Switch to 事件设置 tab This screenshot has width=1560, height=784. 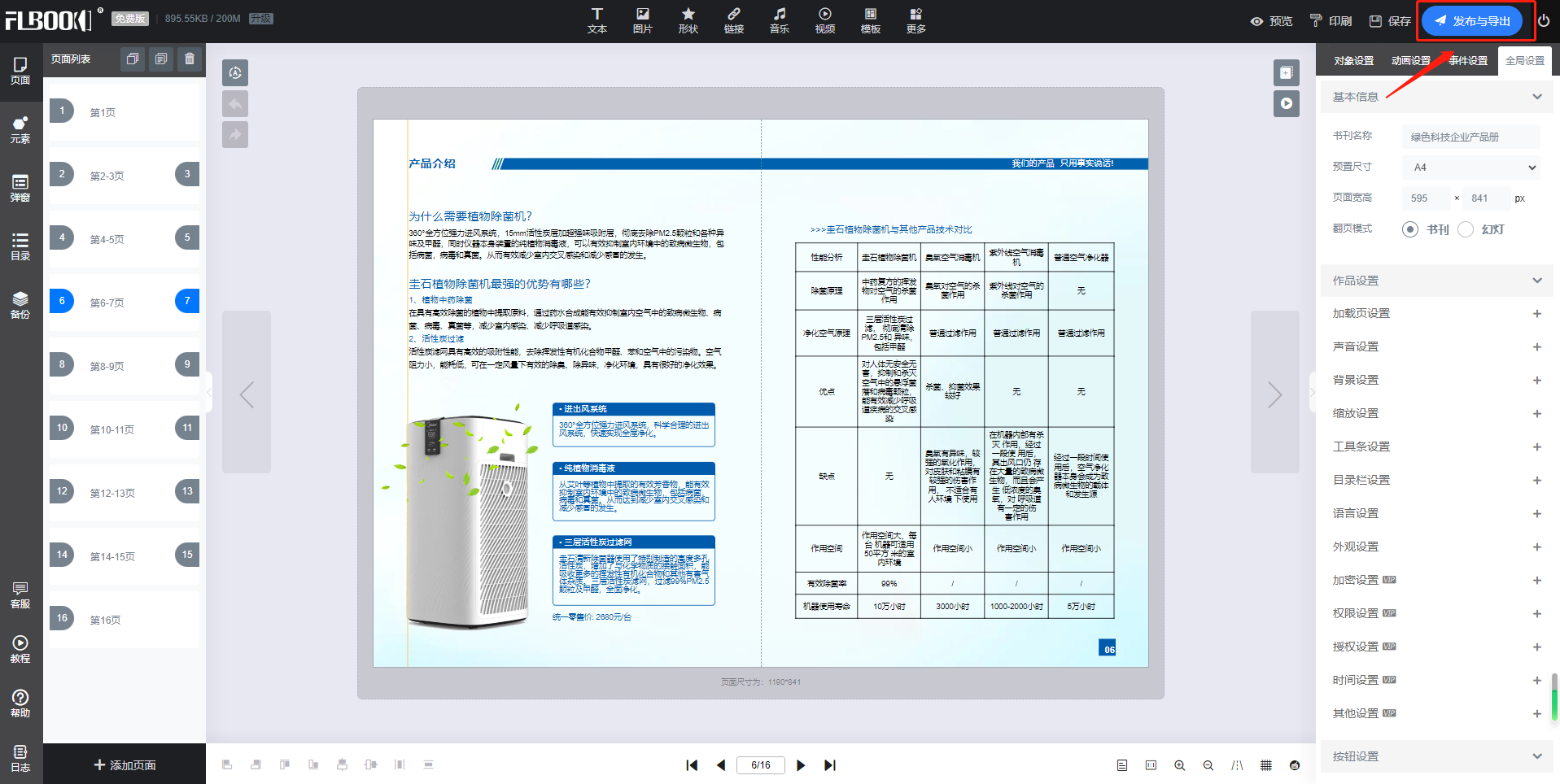tap(1468, 61)
